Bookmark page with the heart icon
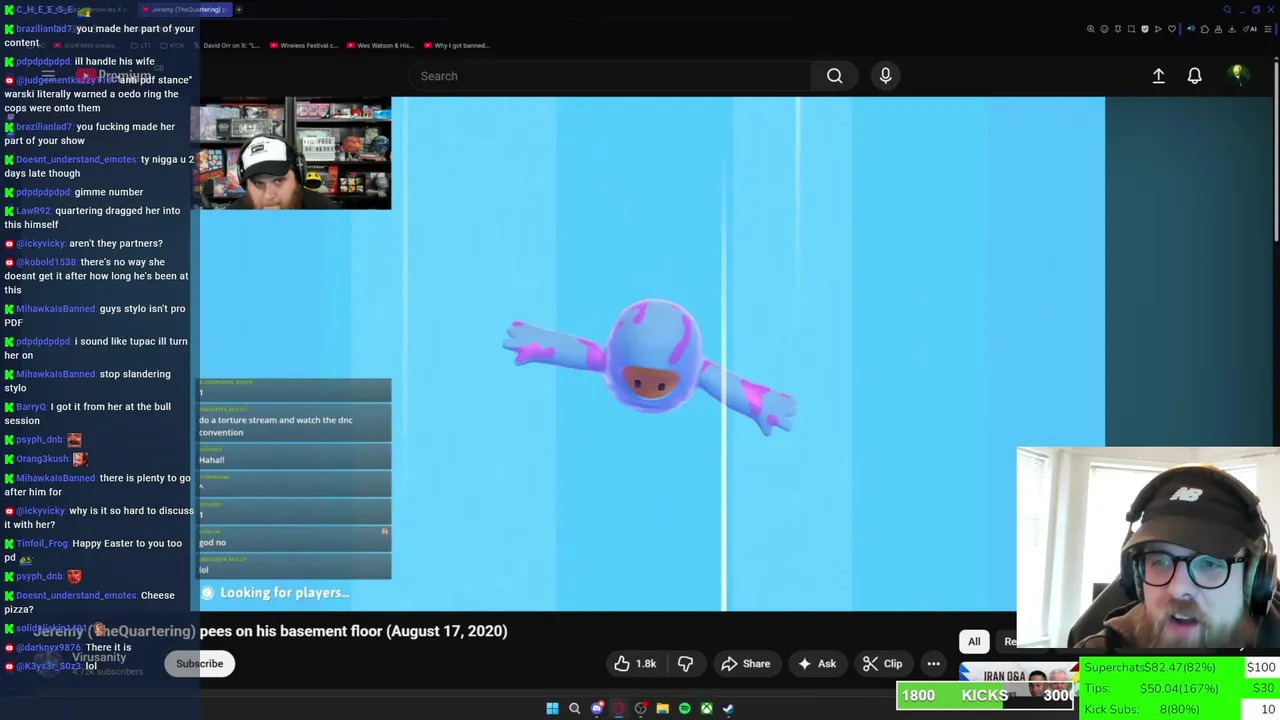Screen dimensions: 1280x720 [1172, 29]
